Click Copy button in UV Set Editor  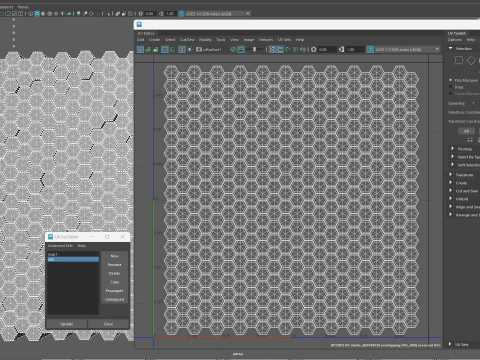[x=114, y=282]
